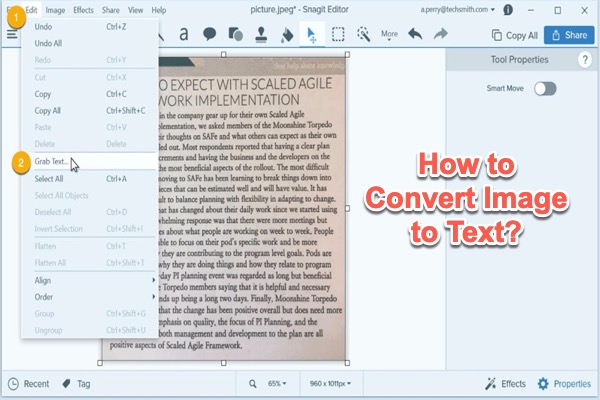Choose Copy All in the Edit menu
Screen dimensions: 600x400
90,111
